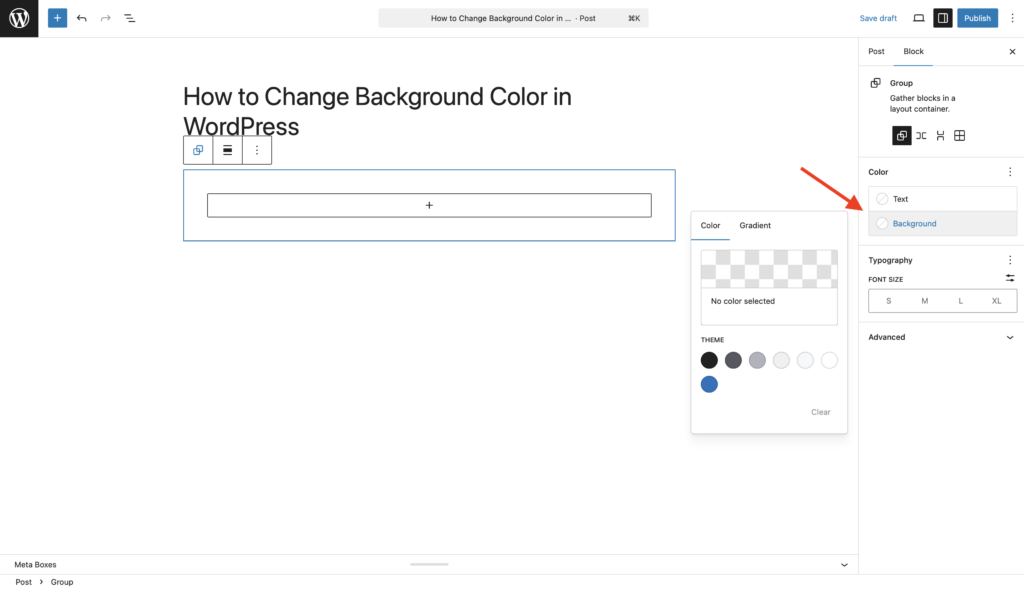Pick the black theme color swatch
Viewport: 1024px width, 589px height.
pos(709,360)
